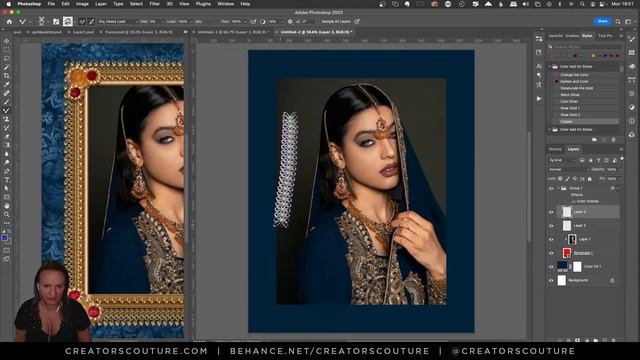
Task: Enable type layer filter
Action: 598,160
